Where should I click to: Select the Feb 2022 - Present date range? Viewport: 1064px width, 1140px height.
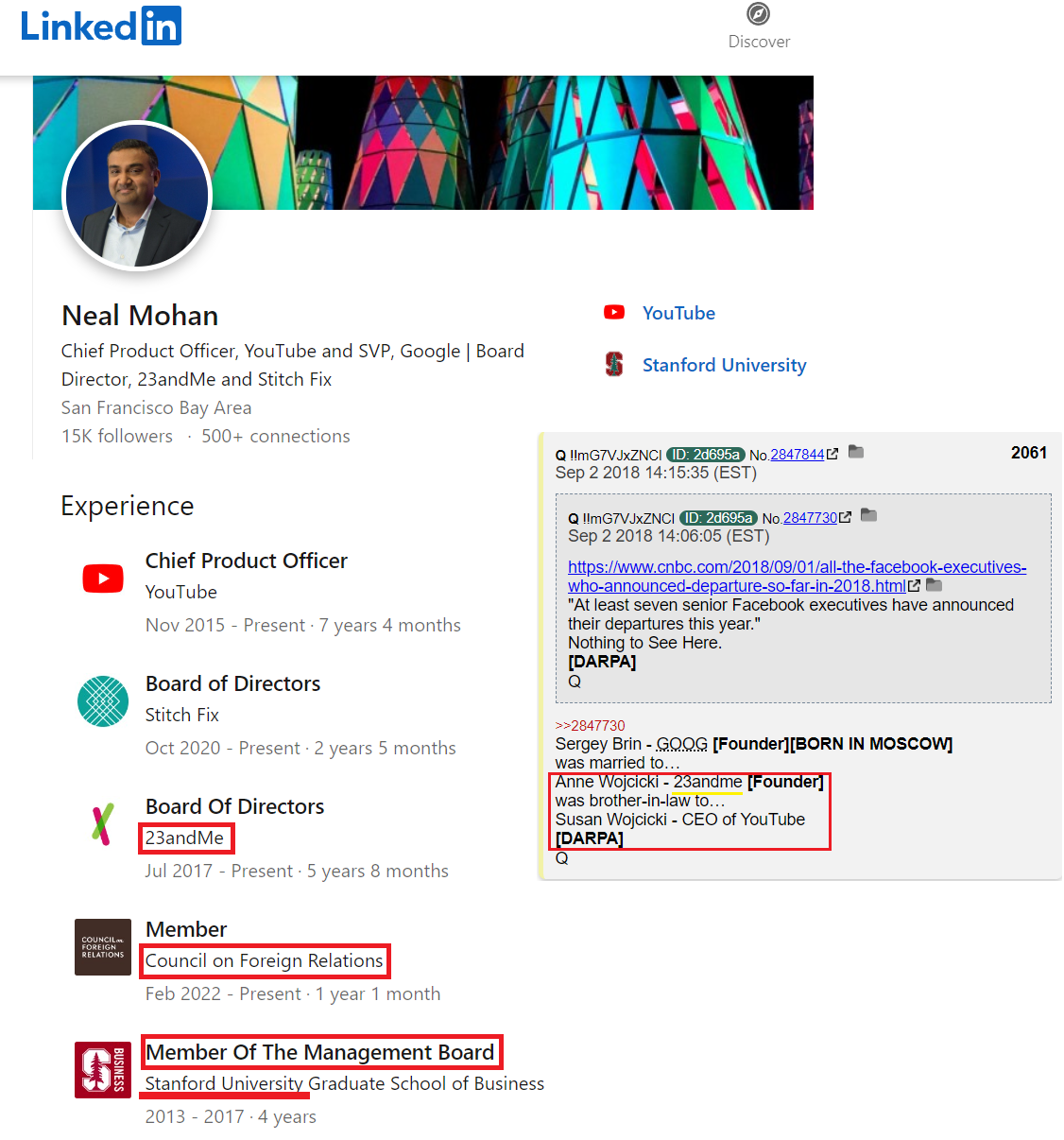tap(224, 993)
